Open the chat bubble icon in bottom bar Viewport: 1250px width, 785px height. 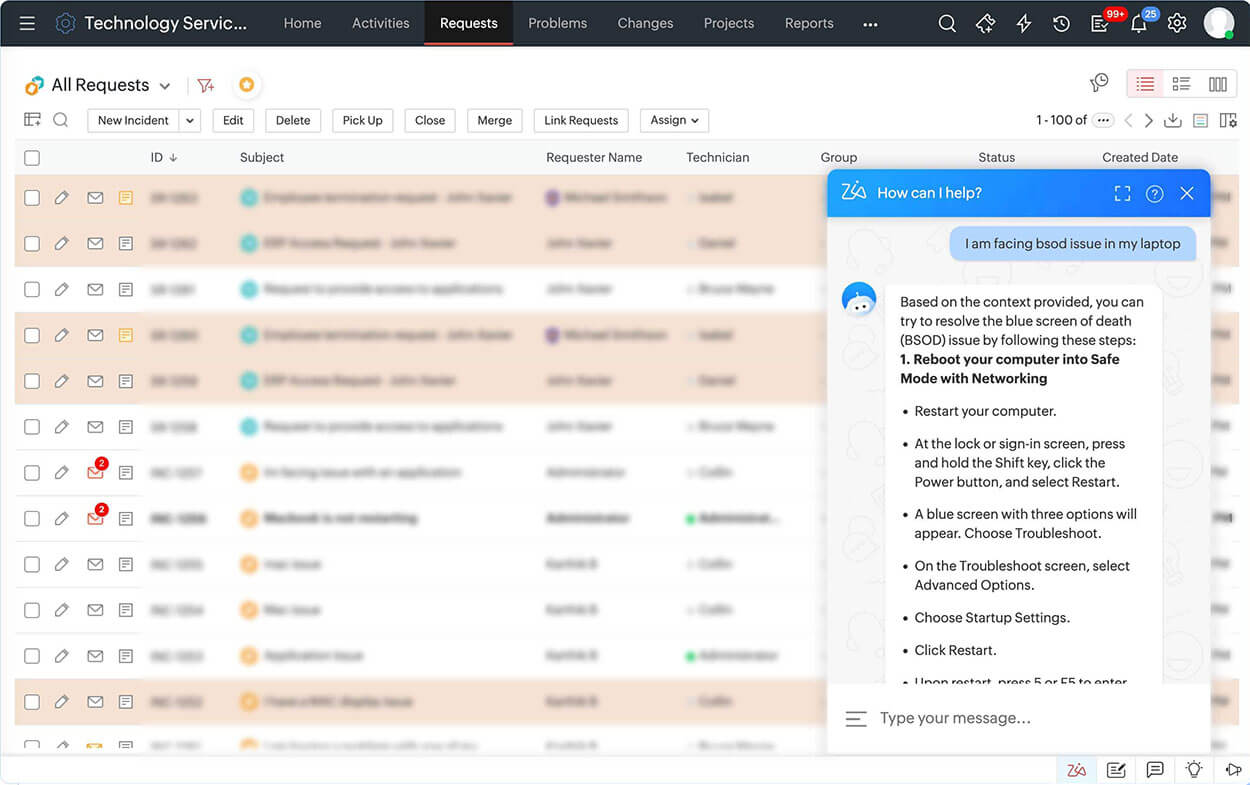pyautogui.click(x=1155, y=769)
